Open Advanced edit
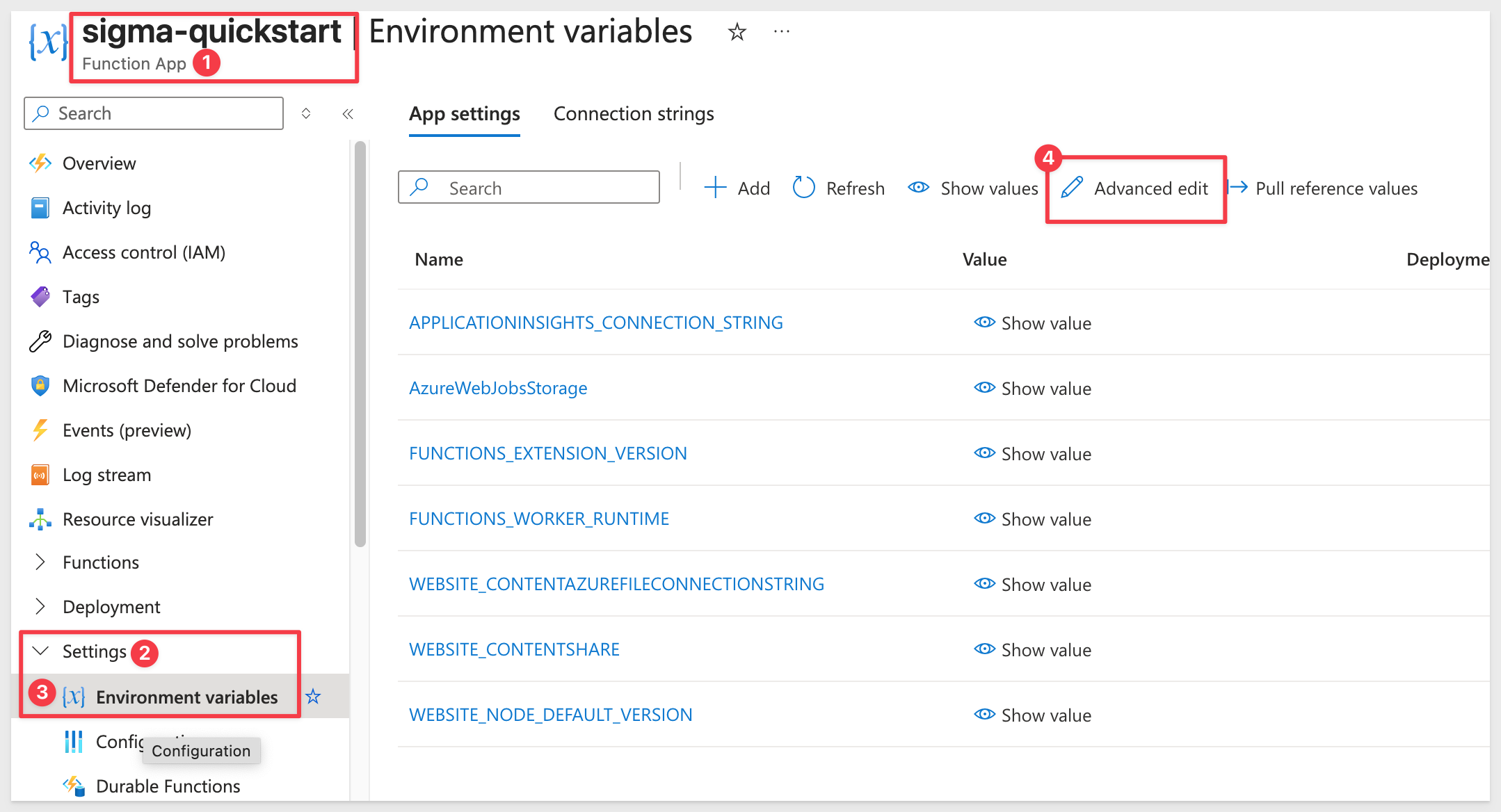The height and width of the screenshot is (812, 1501). pos(1134,188)
